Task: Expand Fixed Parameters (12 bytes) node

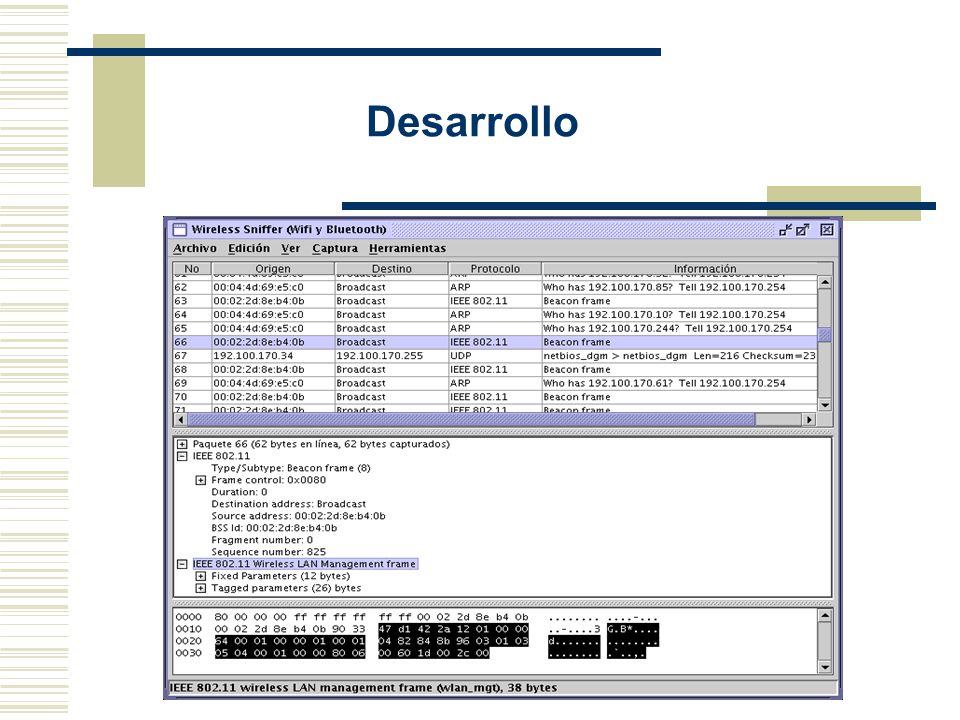Action: [200, 576]
